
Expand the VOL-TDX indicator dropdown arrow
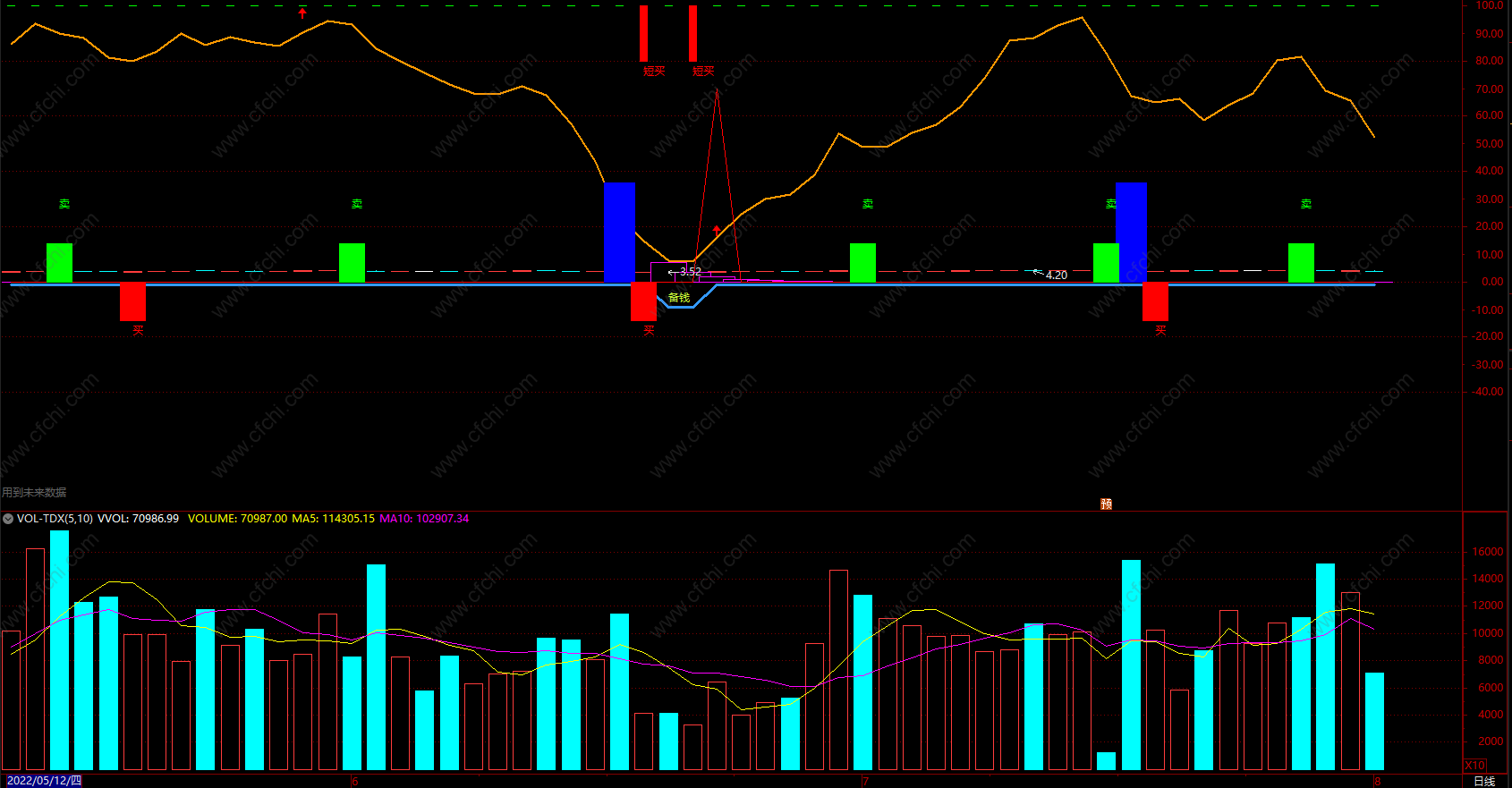pyautogui.click(x=8, y=519)
